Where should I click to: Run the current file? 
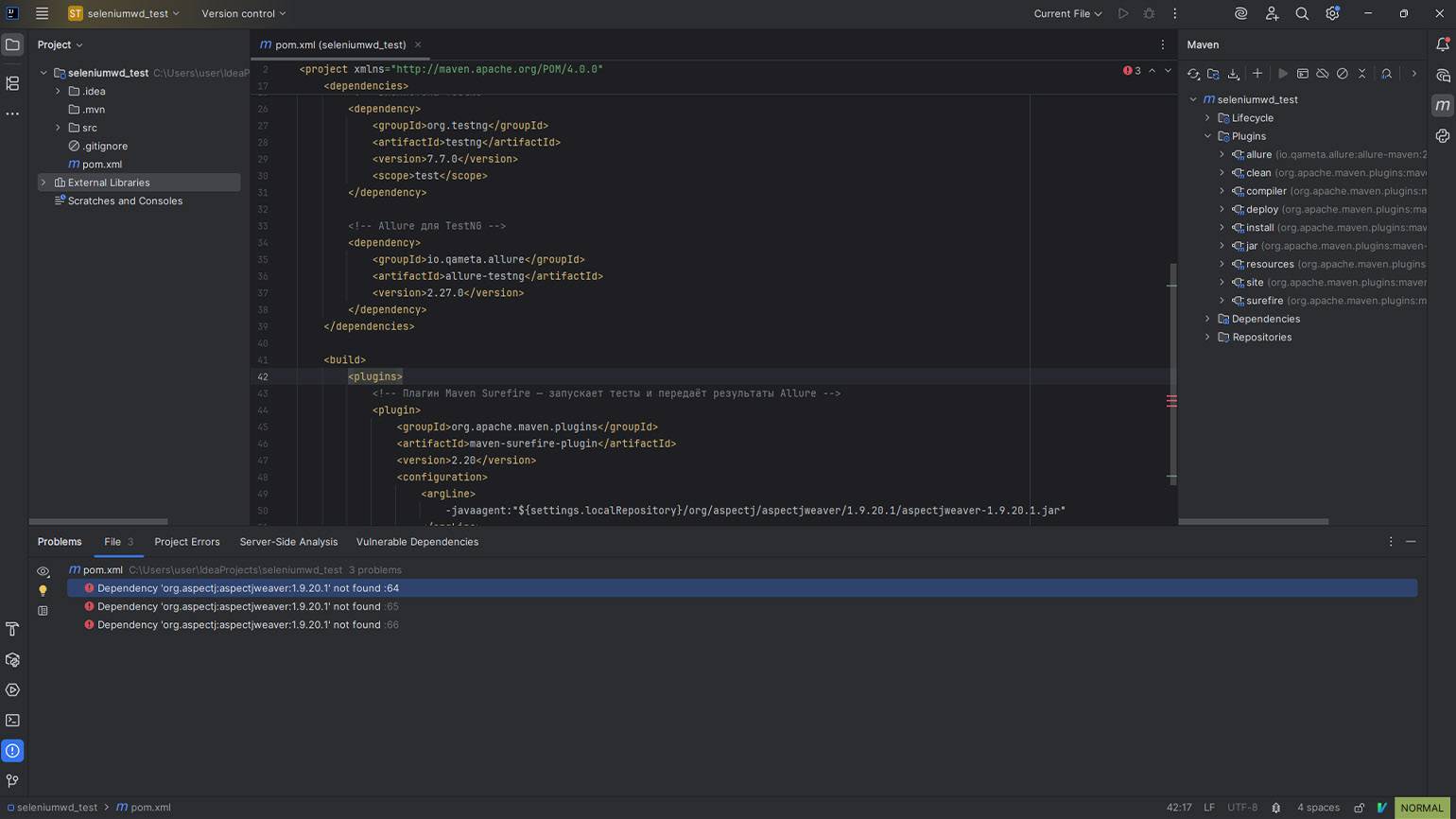point(1123,13)
